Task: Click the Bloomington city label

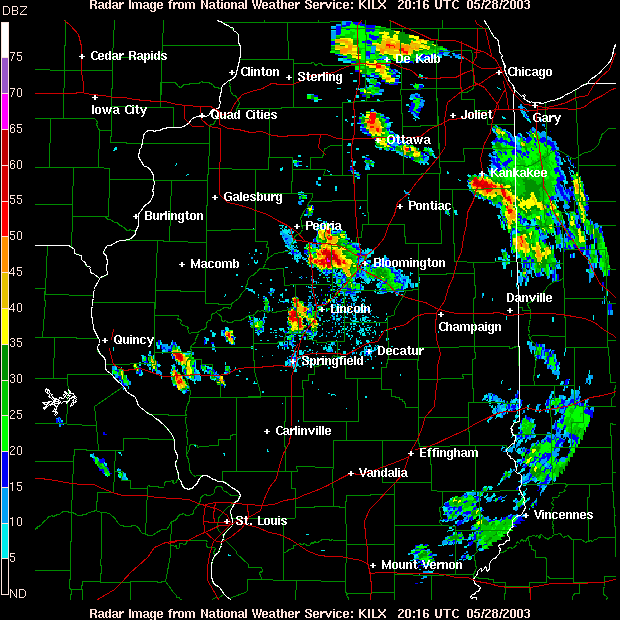Action: 409,263
